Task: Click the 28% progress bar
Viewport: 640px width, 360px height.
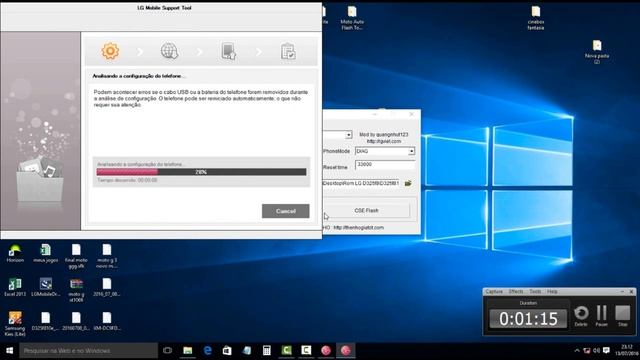Action: [x=201, y=172]
